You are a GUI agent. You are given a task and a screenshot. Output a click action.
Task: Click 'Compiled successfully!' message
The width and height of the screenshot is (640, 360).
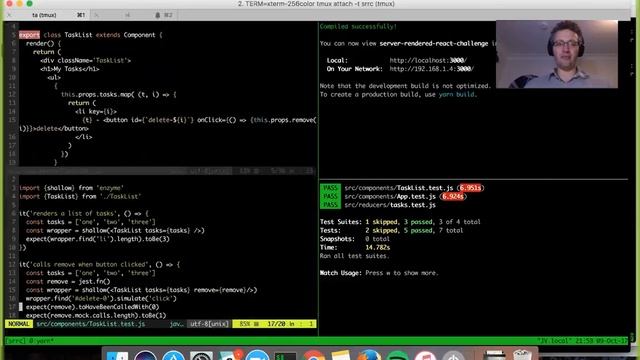point(358,27)
